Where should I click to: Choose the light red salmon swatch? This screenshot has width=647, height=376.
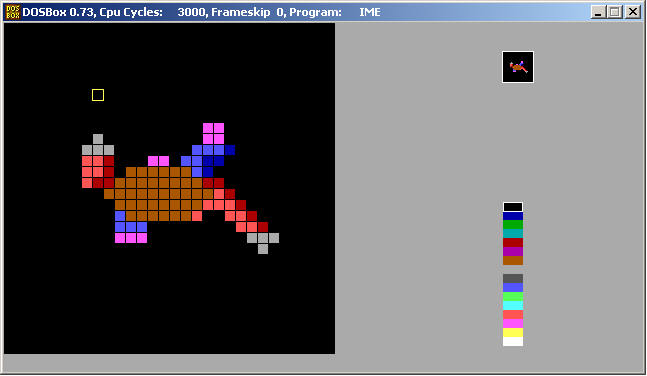click(x=513, y=315)
